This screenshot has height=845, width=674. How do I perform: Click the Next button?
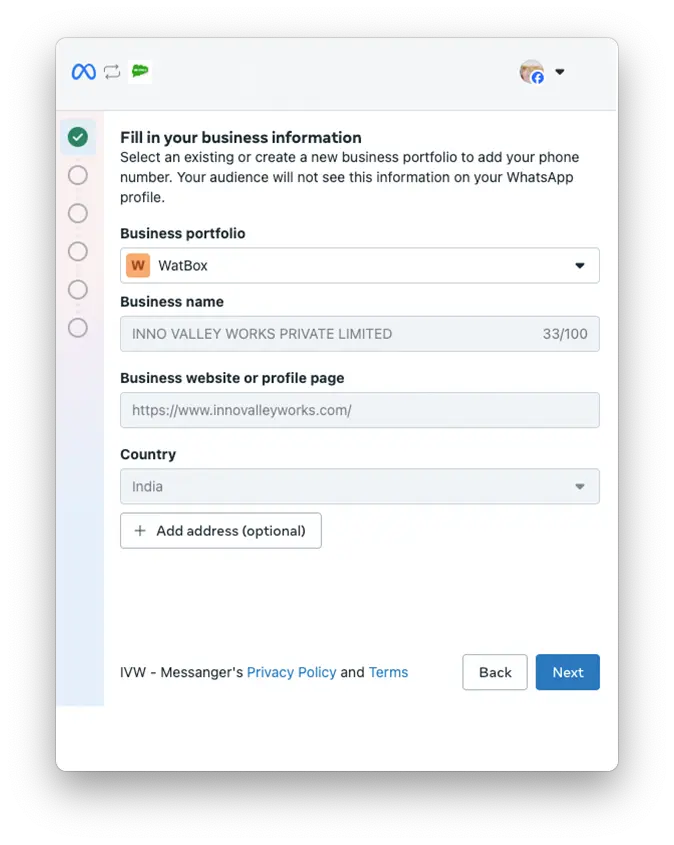point(567,672)
